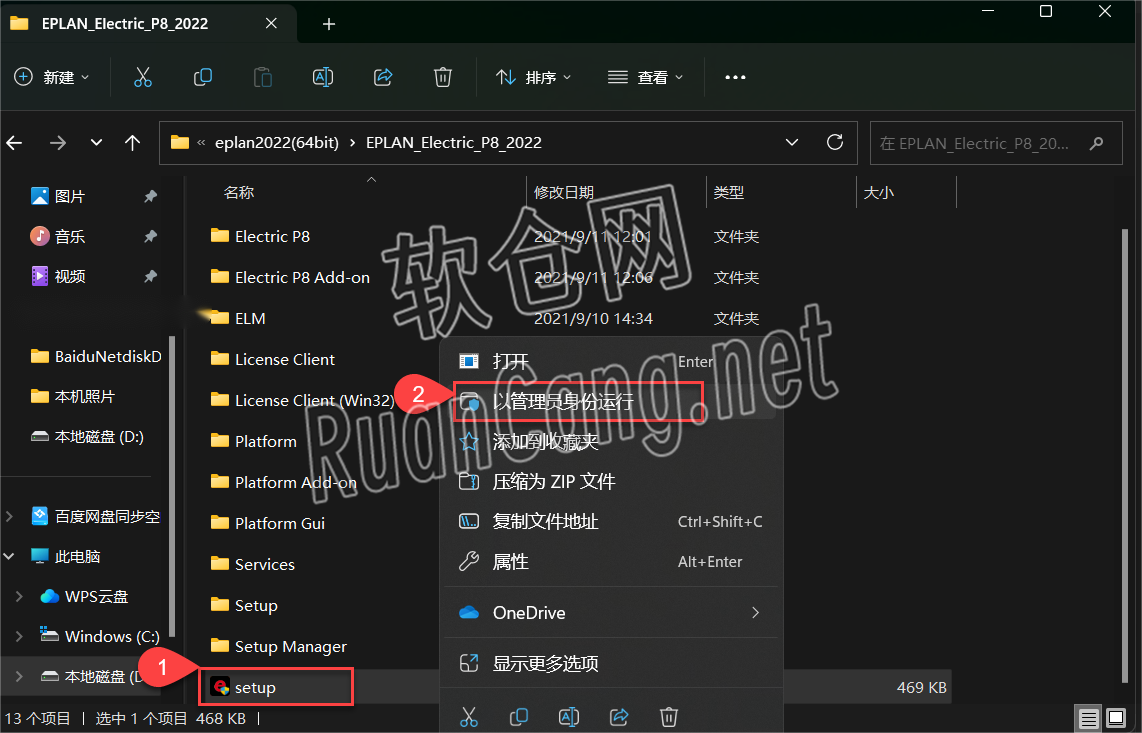Collapse the 此电脑 tree in the sidebar
Image resolution: width=1142 pixels, height=733 pixels.
pos(8,555)
